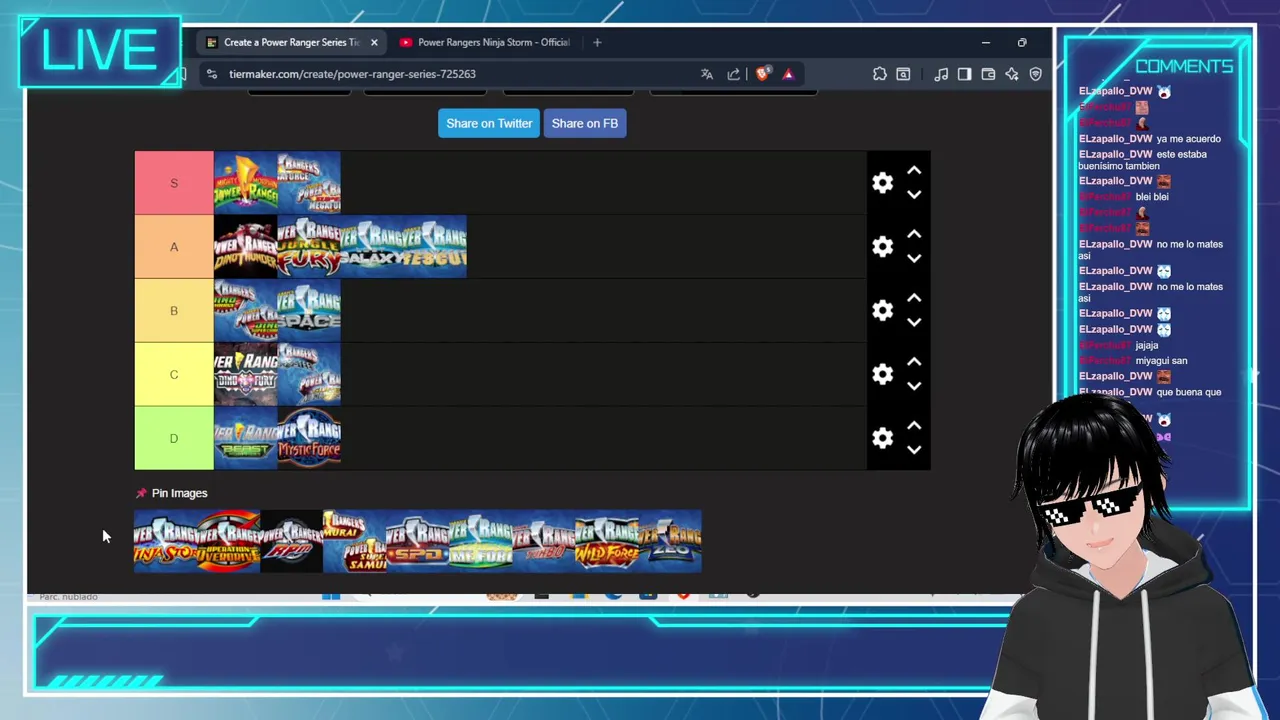Open the extensions puzzle icon

click(x=879, y=74)
